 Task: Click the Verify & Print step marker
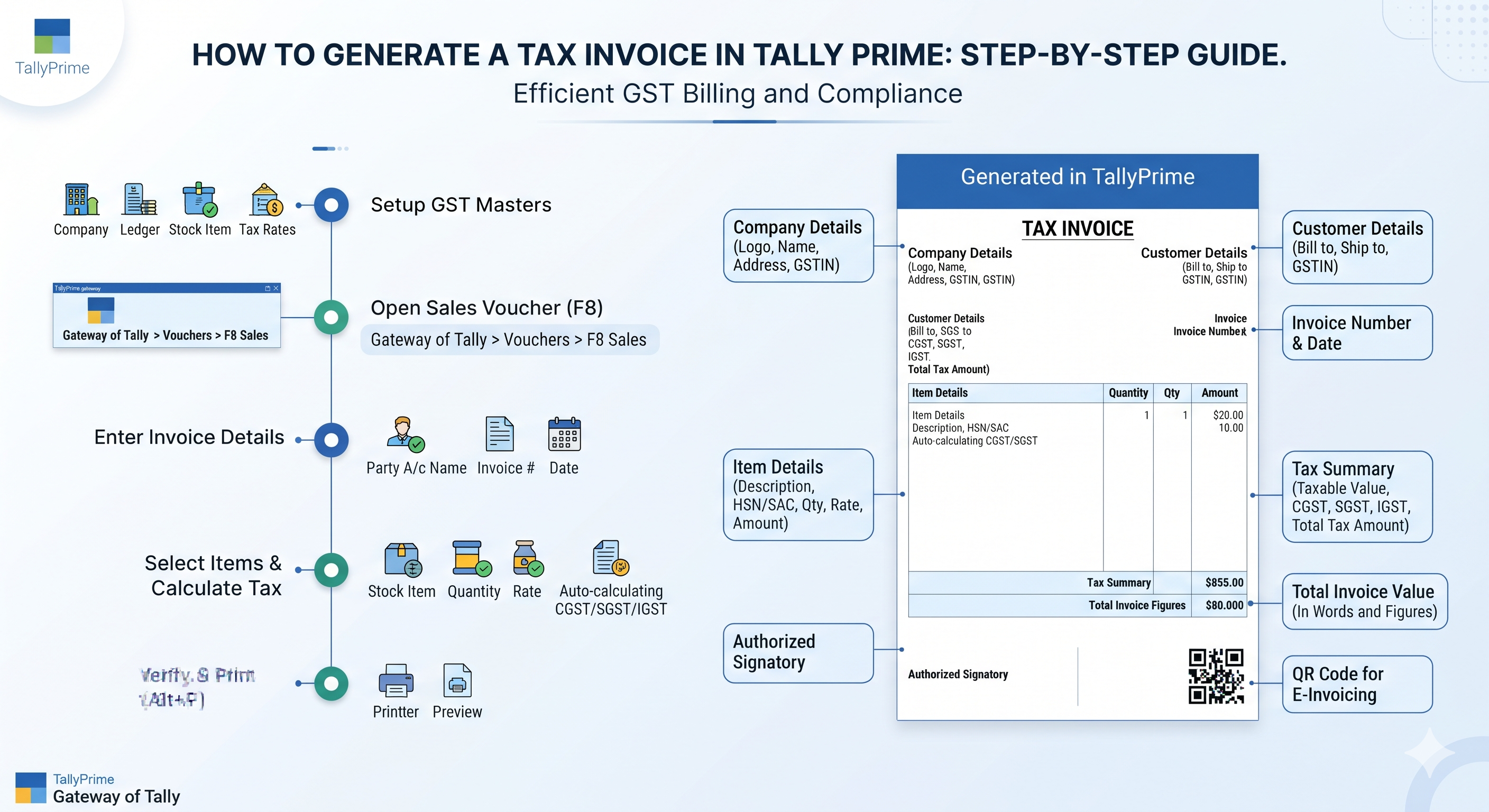click(x=331, y=683)
